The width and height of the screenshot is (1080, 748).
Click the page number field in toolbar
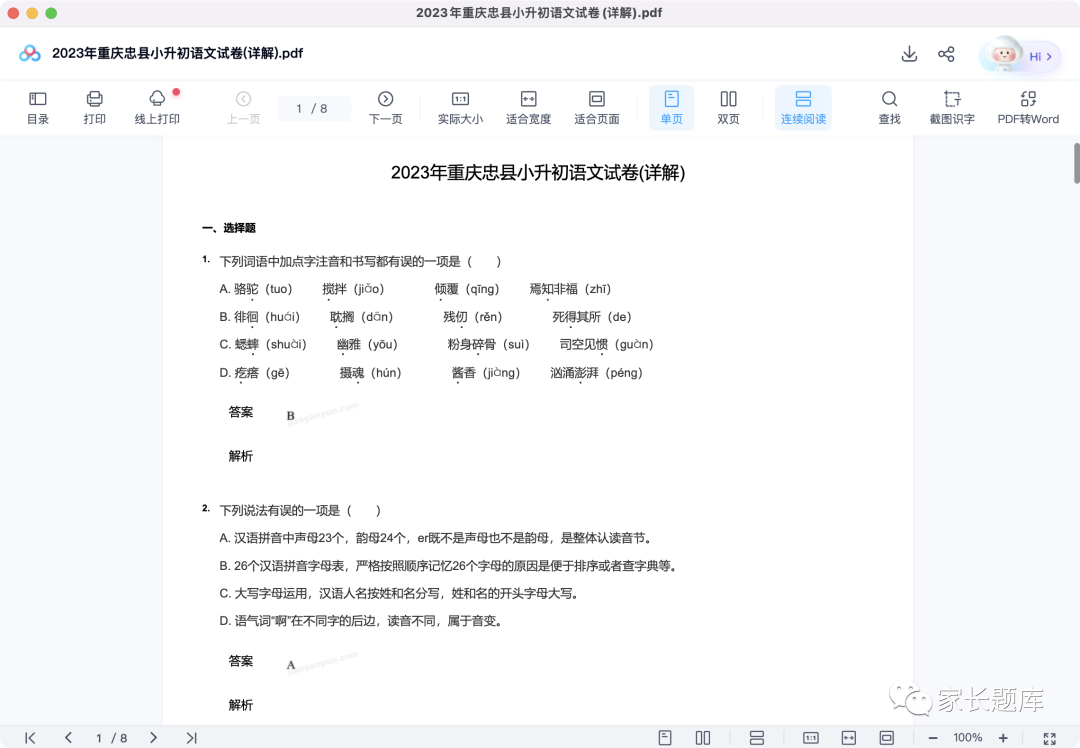coord(314,108)
